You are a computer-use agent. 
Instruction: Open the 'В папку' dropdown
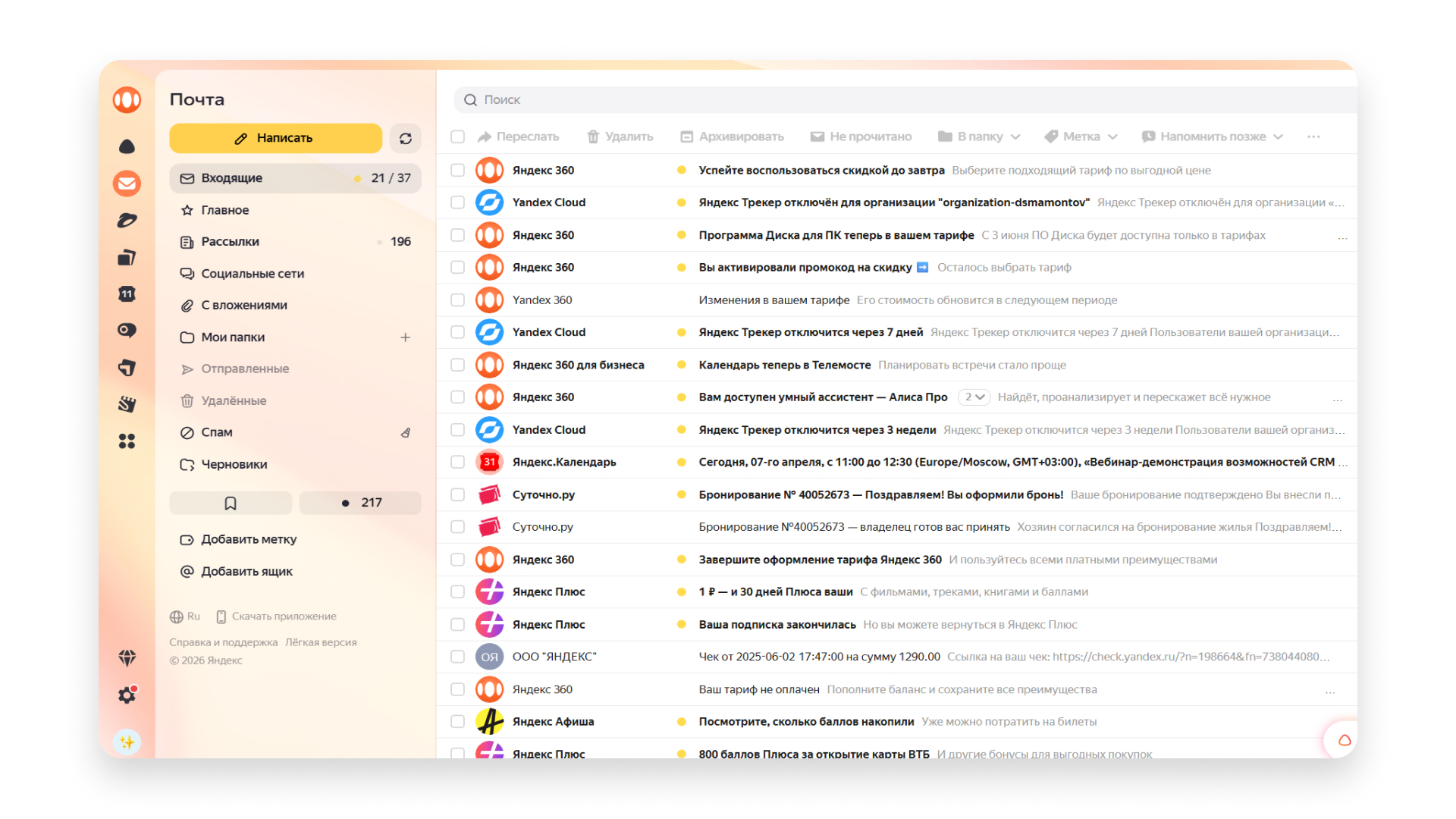click(x=979, y=136)
